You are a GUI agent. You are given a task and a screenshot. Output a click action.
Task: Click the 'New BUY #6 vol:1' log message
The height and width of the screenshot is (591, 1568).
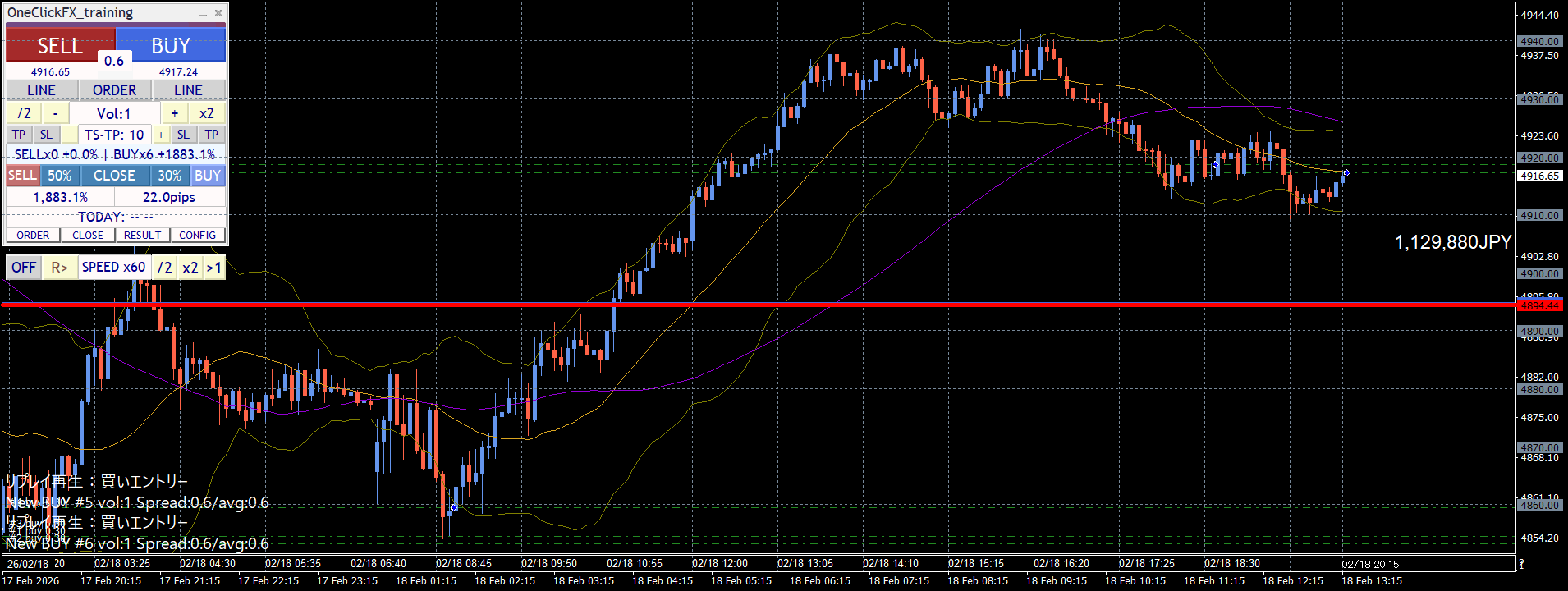click(x=137, y=543)
